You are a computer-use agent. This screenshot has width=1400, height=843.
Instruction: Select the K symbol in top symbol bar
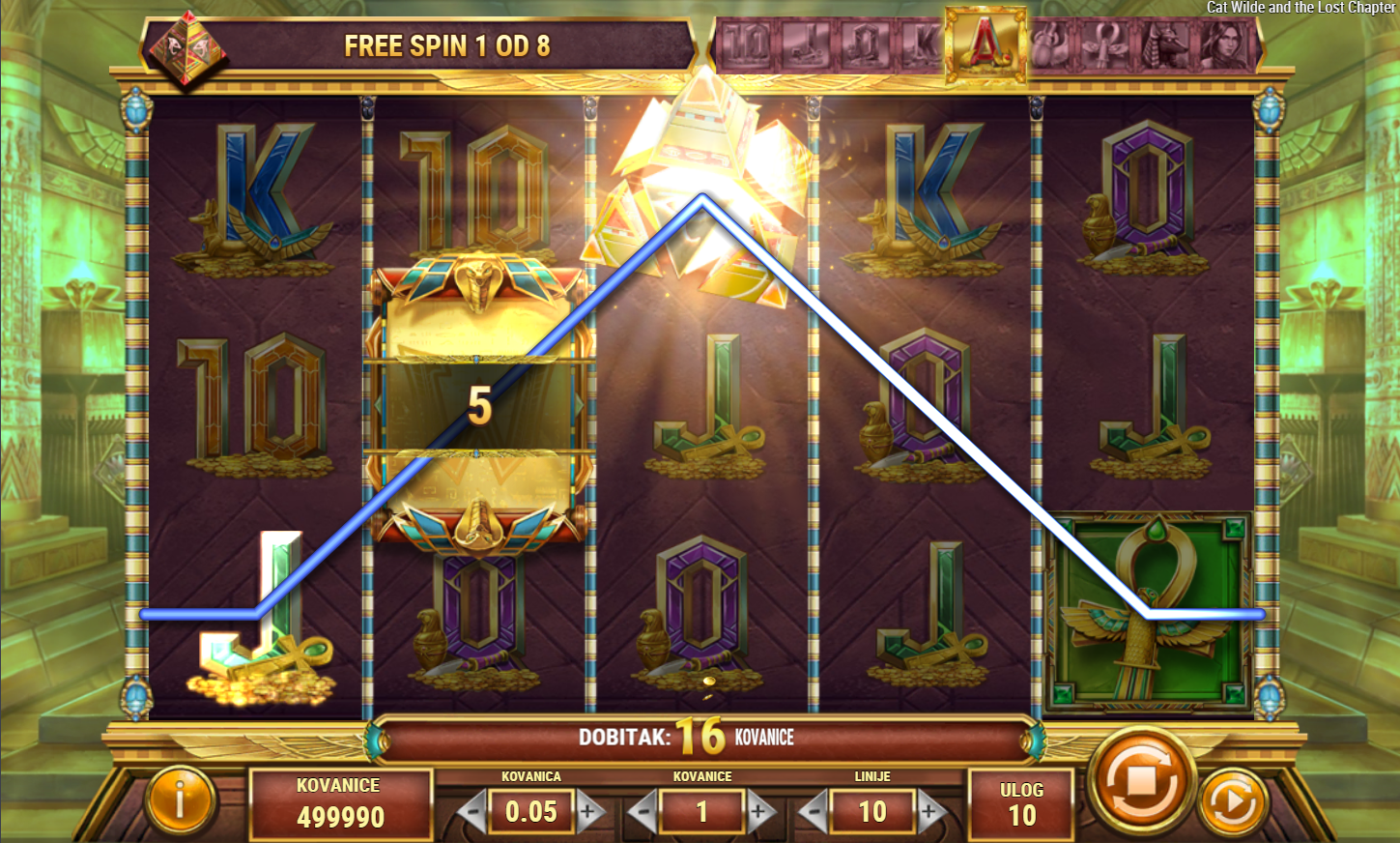[x=919, y=44]
